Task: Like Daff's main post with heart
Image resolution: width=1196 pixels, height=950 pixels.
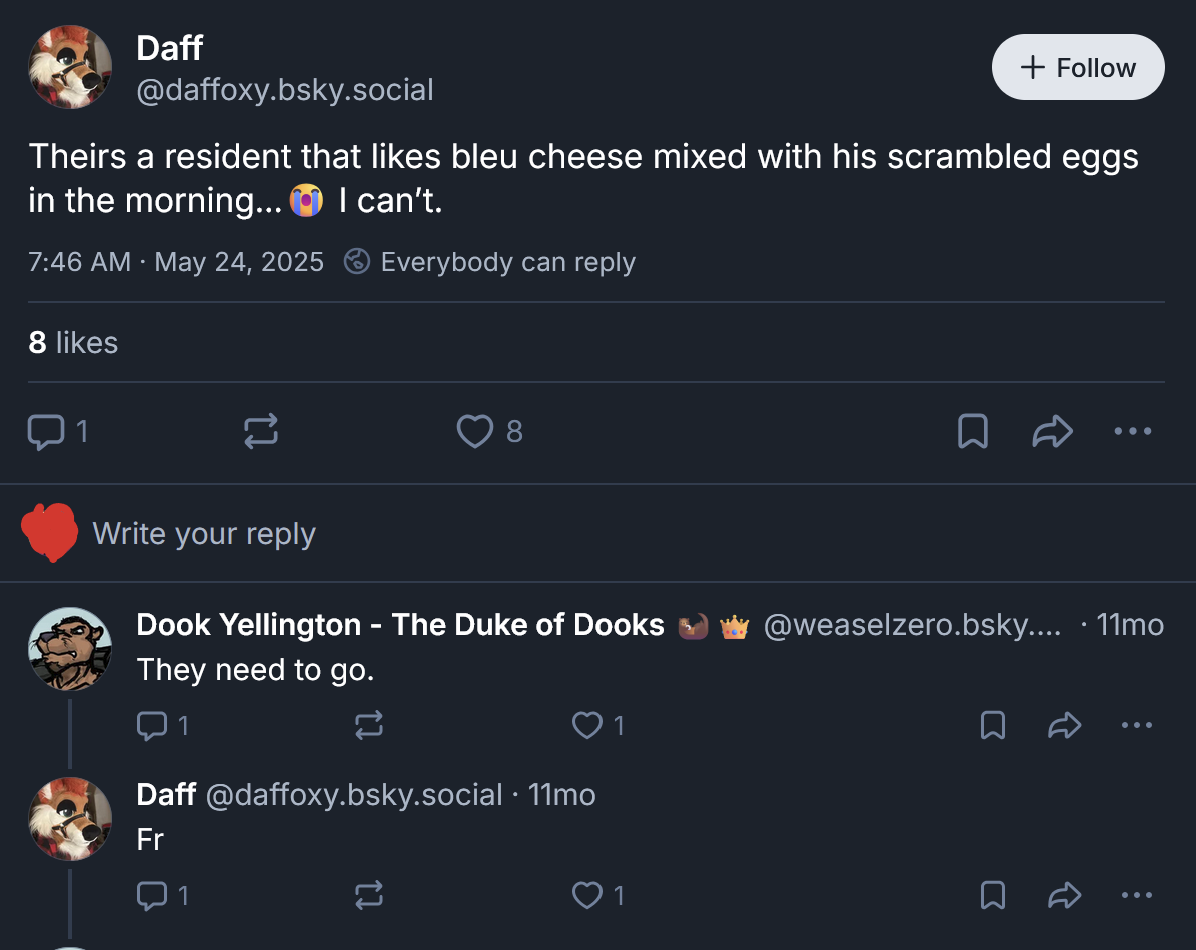Action: pos(473,431)
